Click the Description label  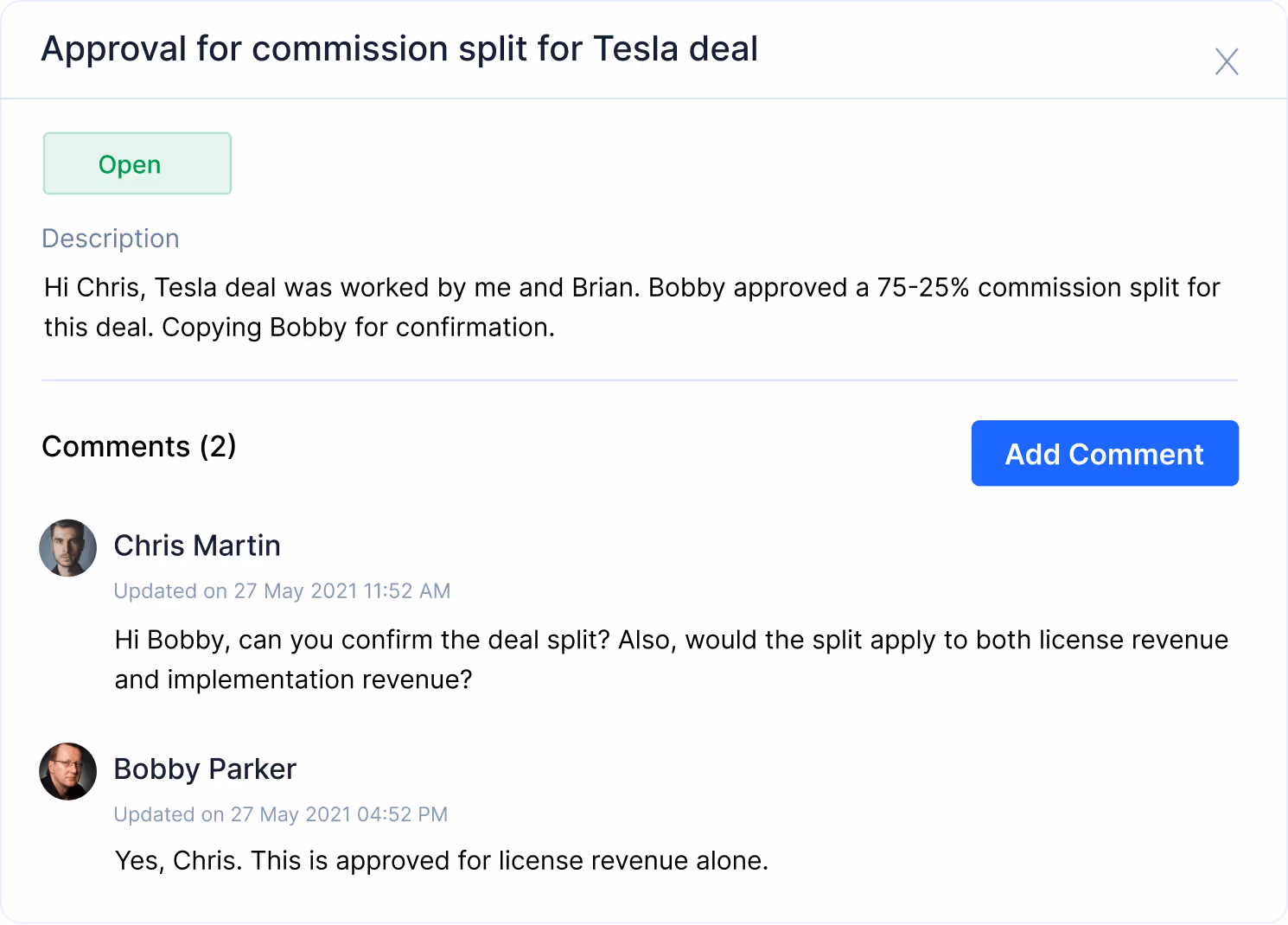111,238
